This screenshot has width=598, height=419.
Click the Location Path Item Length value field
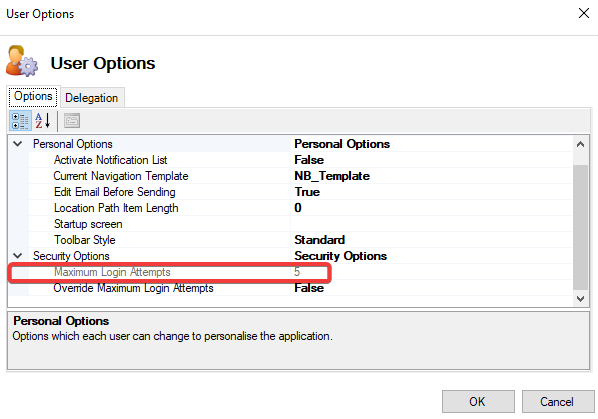[431, 208]
